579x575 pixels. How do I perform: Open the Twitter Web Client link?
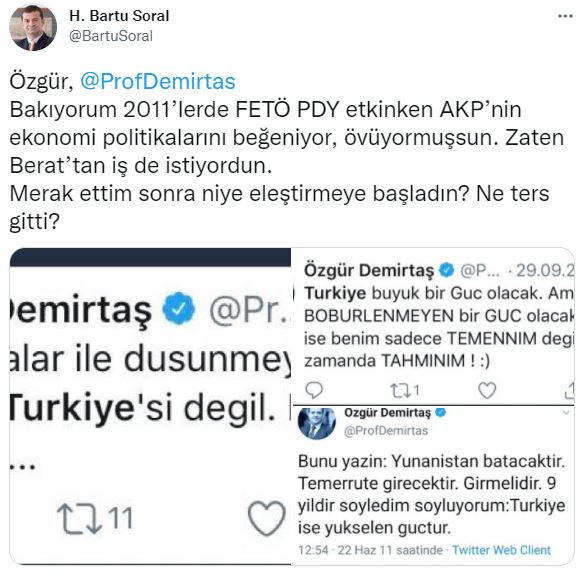pos(501,550)
